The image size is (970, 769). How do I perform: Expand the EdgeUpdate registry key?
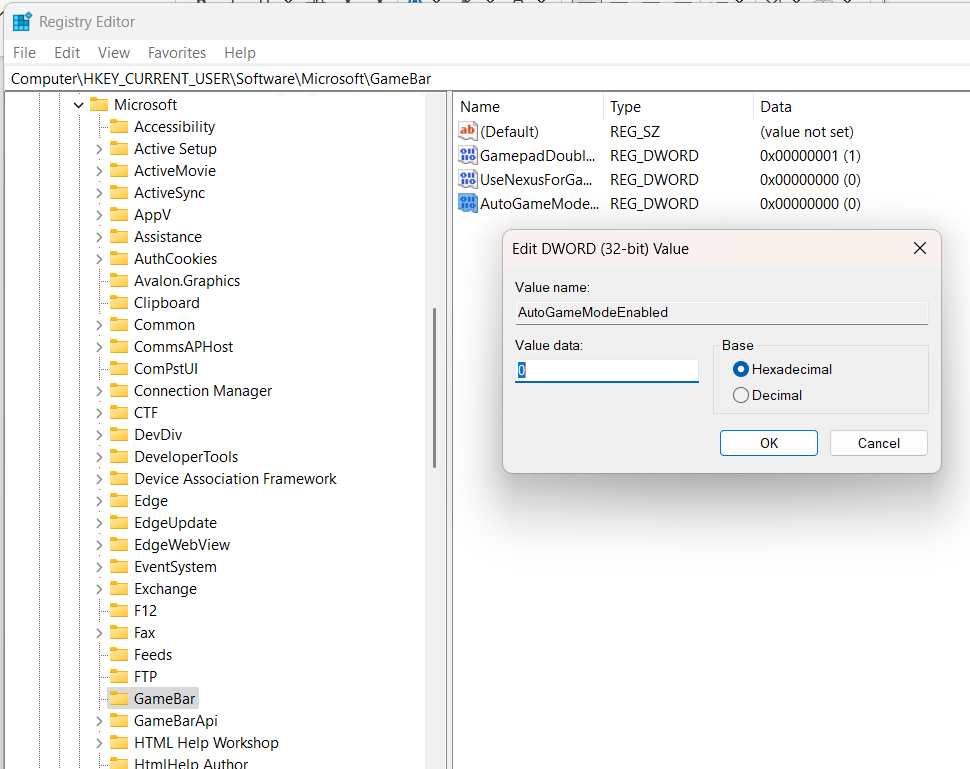(x=99, y=523)
